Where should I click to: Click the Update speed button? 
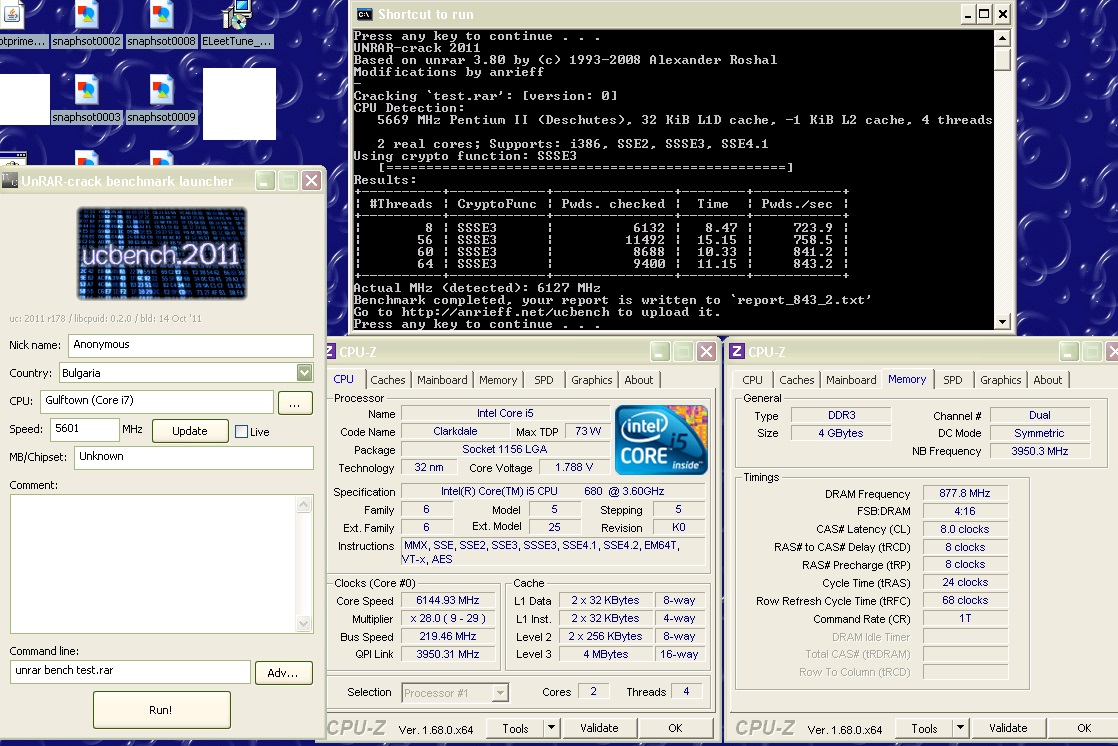point(190,431)
